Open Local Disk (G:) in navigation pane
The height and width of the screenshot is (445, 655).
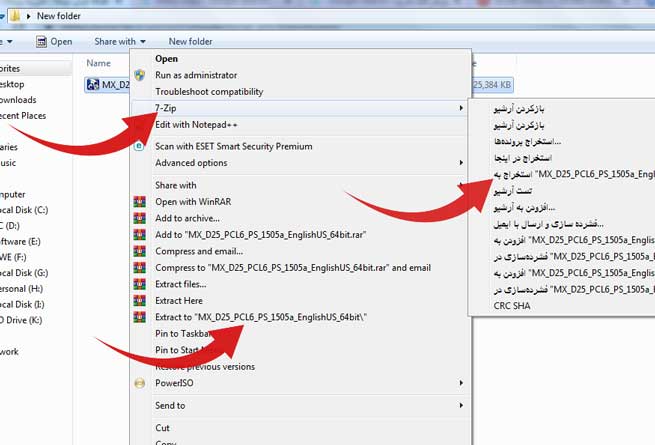24,273
